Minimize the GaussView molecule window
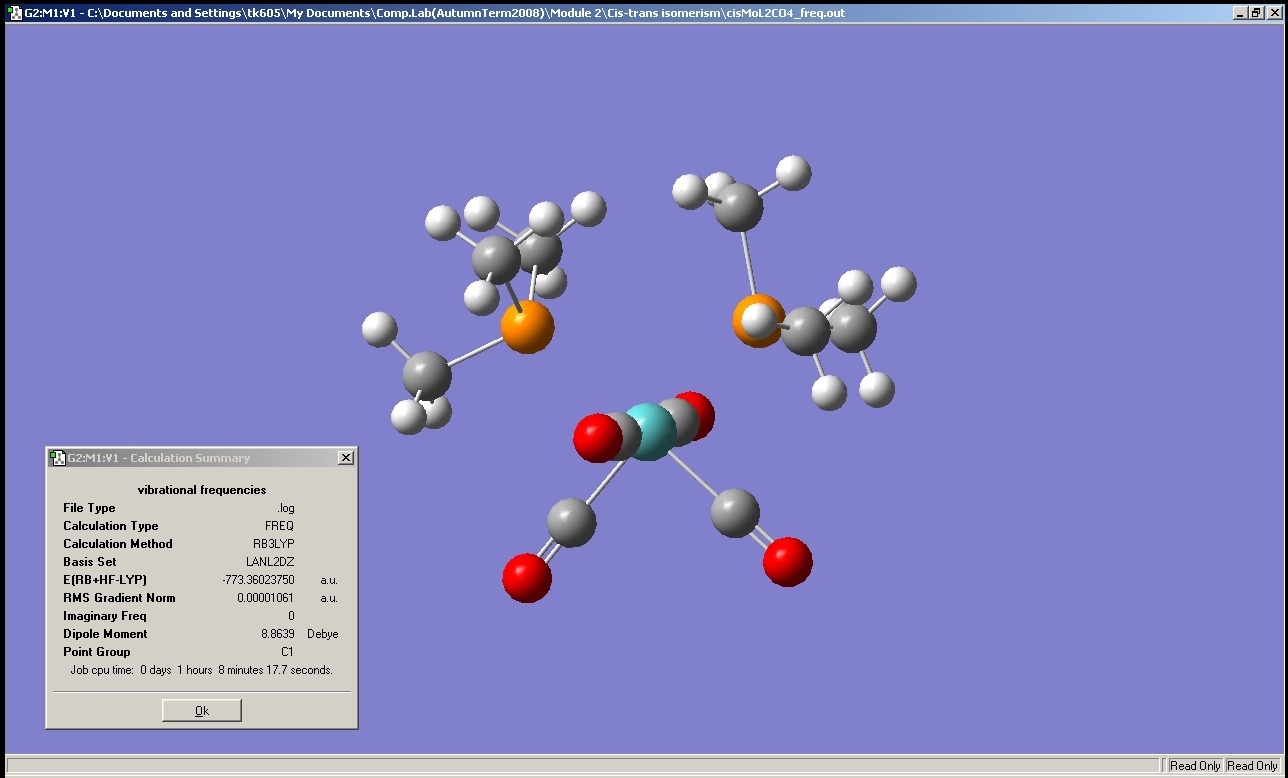The height and width of the screenshot is (778, 1288). pyautogui.click(x=1239, y=13)
